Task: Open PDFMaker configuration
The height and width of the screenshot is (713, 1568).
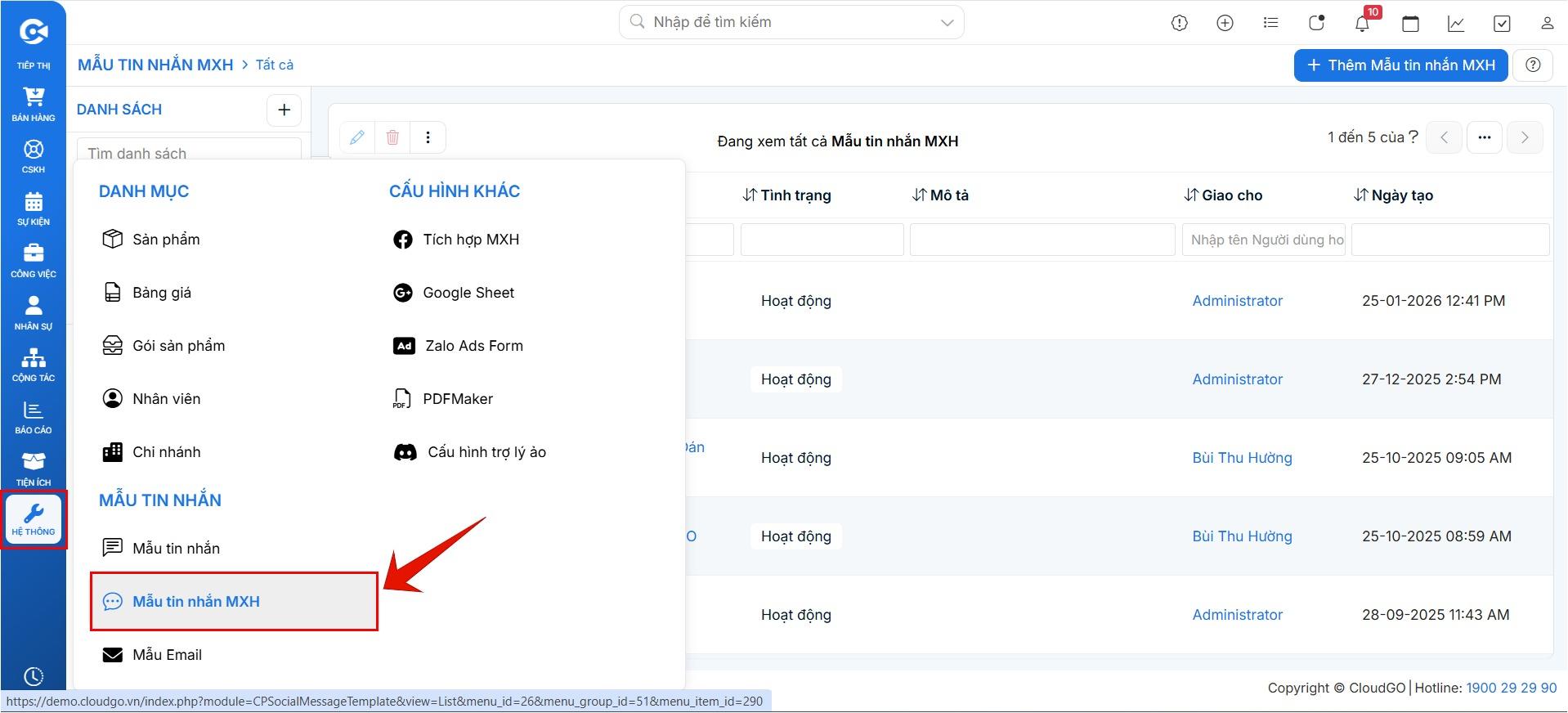Action: tap(443, 399)
